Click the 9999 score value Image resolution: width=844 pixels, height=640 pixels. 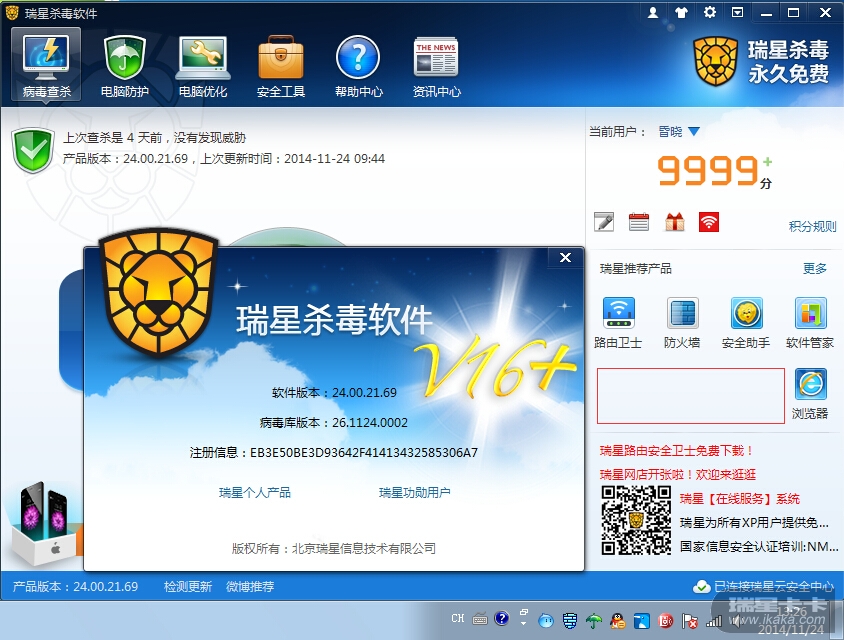coord(707,171)
